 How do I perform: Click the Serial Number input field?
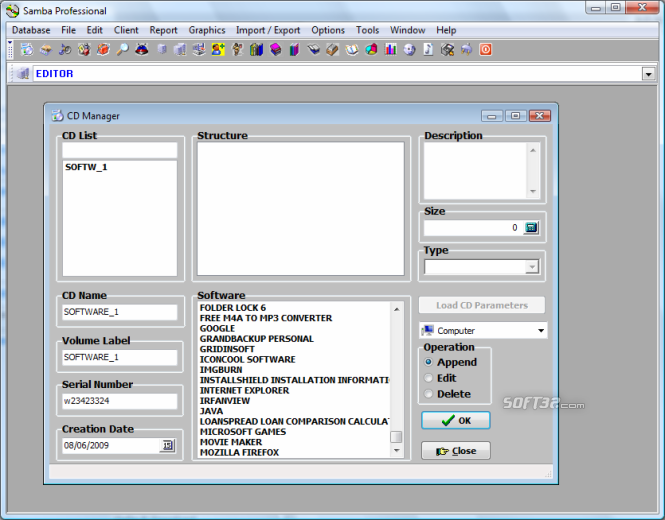120,401
